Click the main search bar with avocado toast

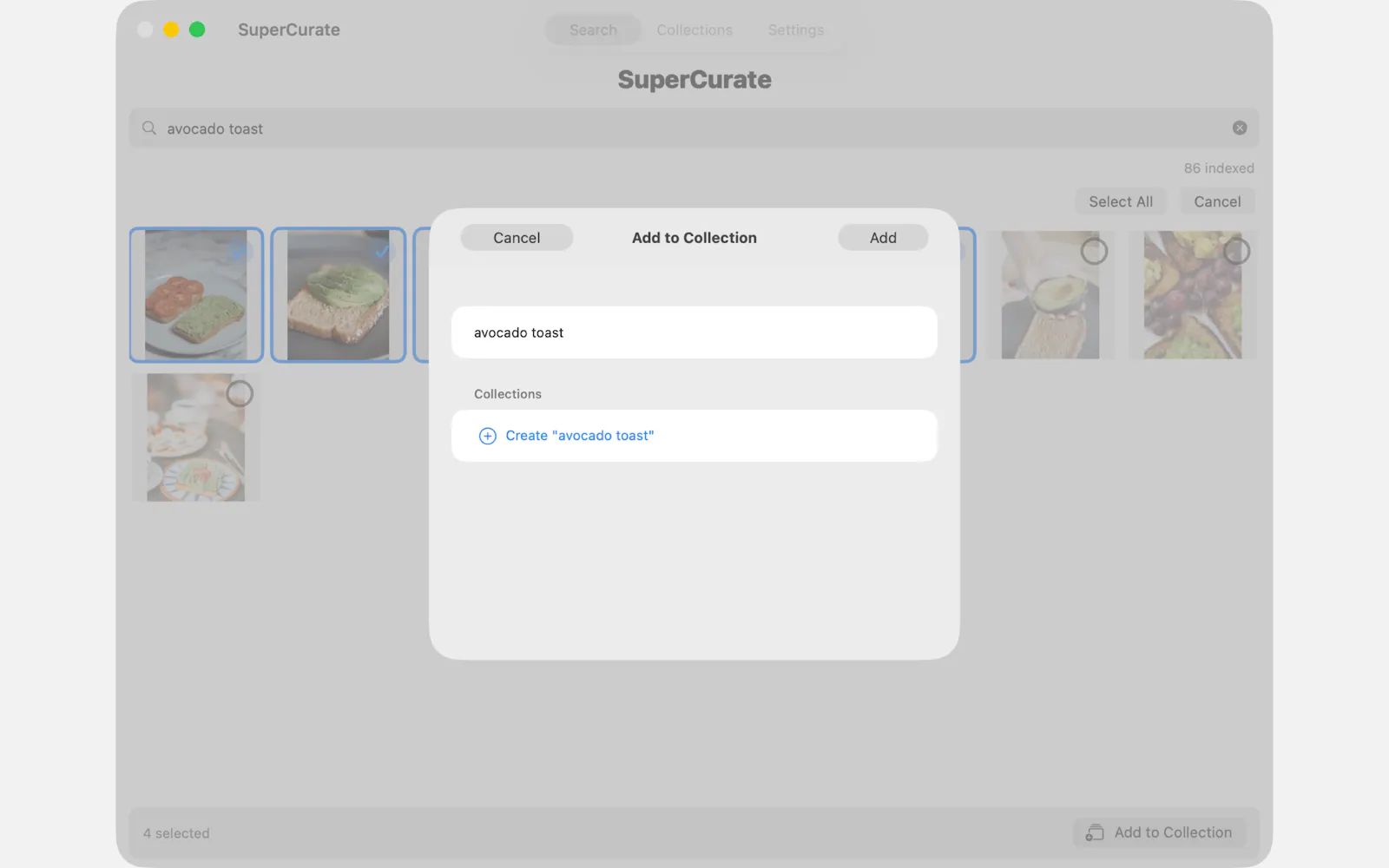[694, 128]
